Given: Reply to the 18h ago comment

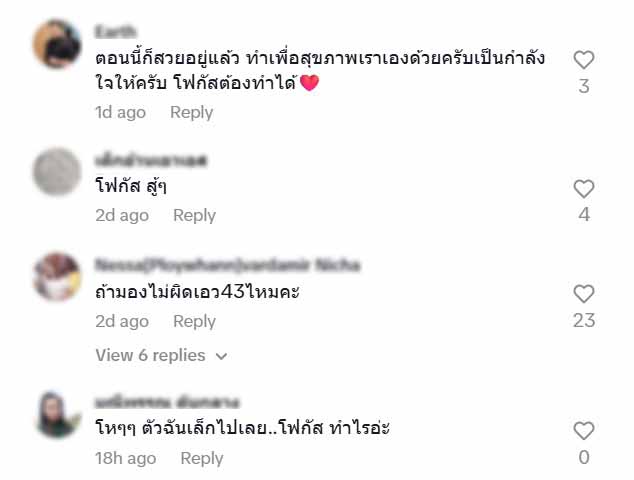Looking at the screenshot, I should click(x=202, y=459).
